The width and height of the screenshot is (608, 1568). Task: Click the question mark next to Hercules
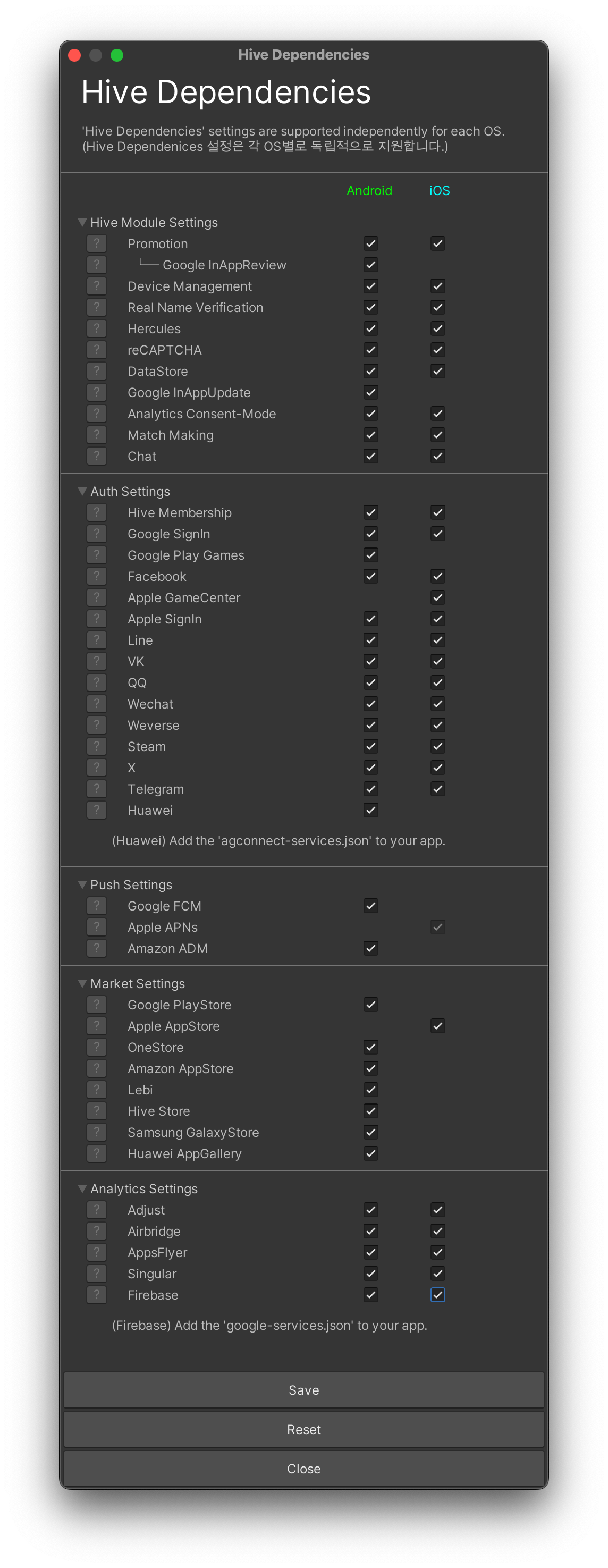tap(96, 328)
